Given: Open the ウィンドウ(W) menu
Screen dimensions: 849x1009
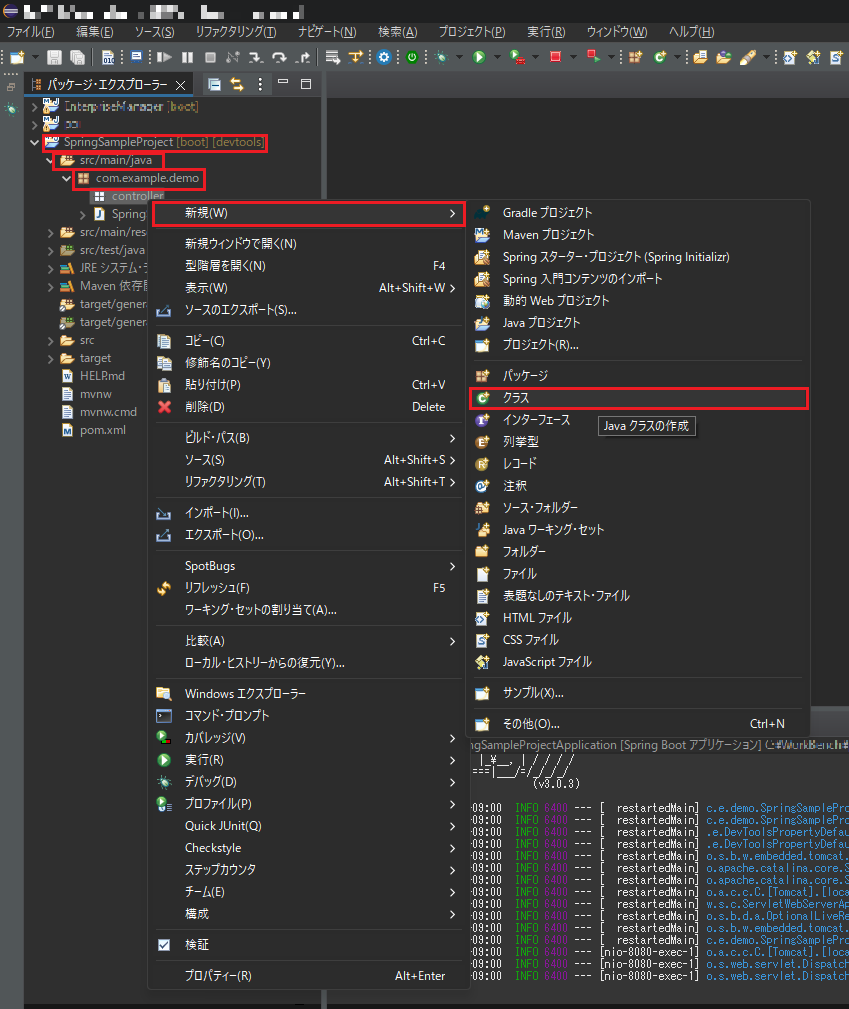Looking at the screenshot, I should click(617, 32).
